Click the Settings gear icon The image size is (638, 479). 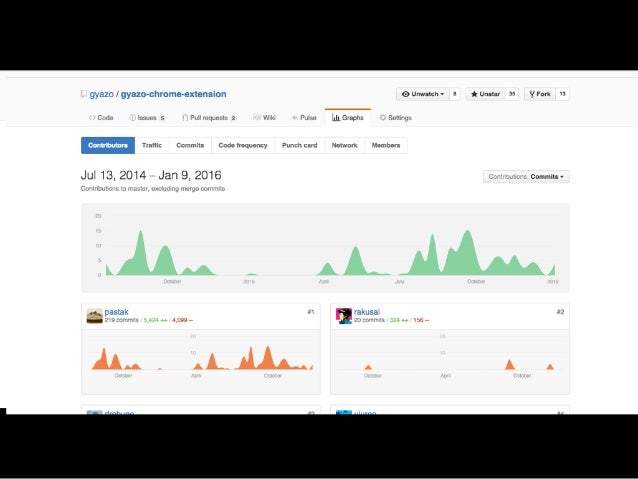click(x=382, y=118)
